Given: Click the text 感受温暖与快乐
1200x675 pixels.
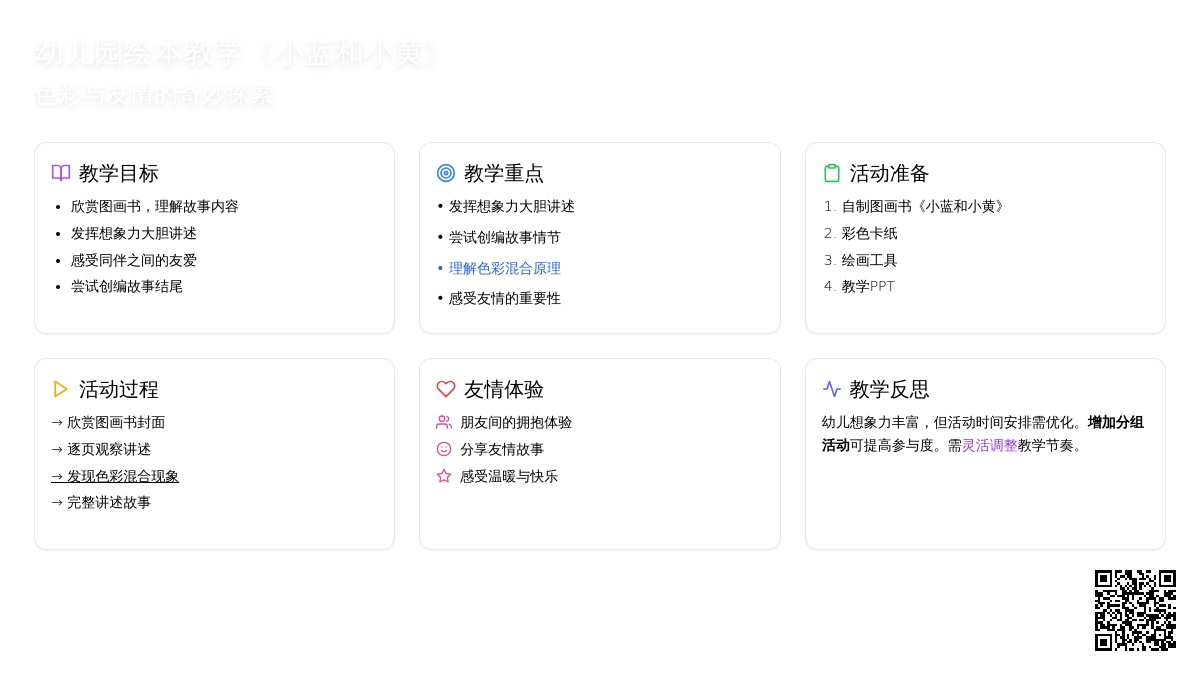Looking at the screenshot, I should point(509,476).
